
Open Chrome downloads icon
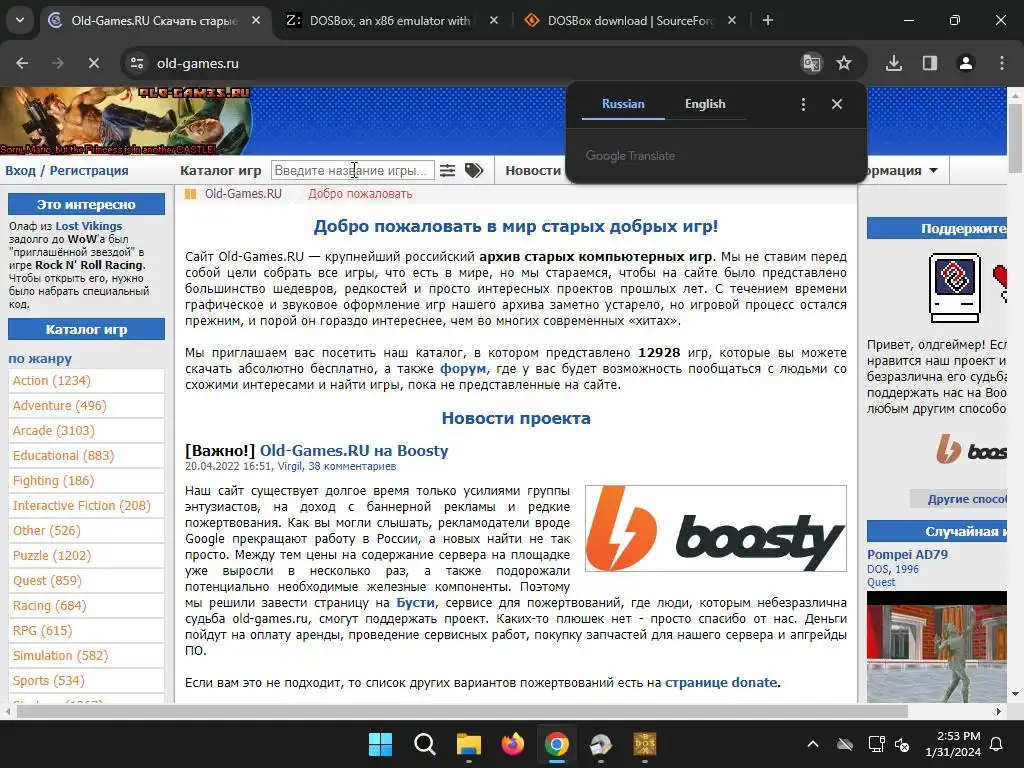[x=894, y=63]
